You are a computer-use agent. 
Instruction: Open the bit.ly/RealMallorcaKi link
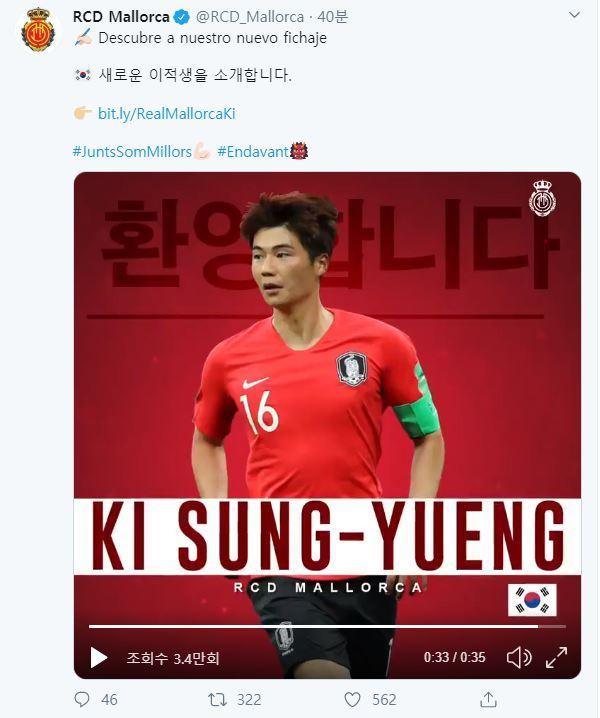click(167, 114)
